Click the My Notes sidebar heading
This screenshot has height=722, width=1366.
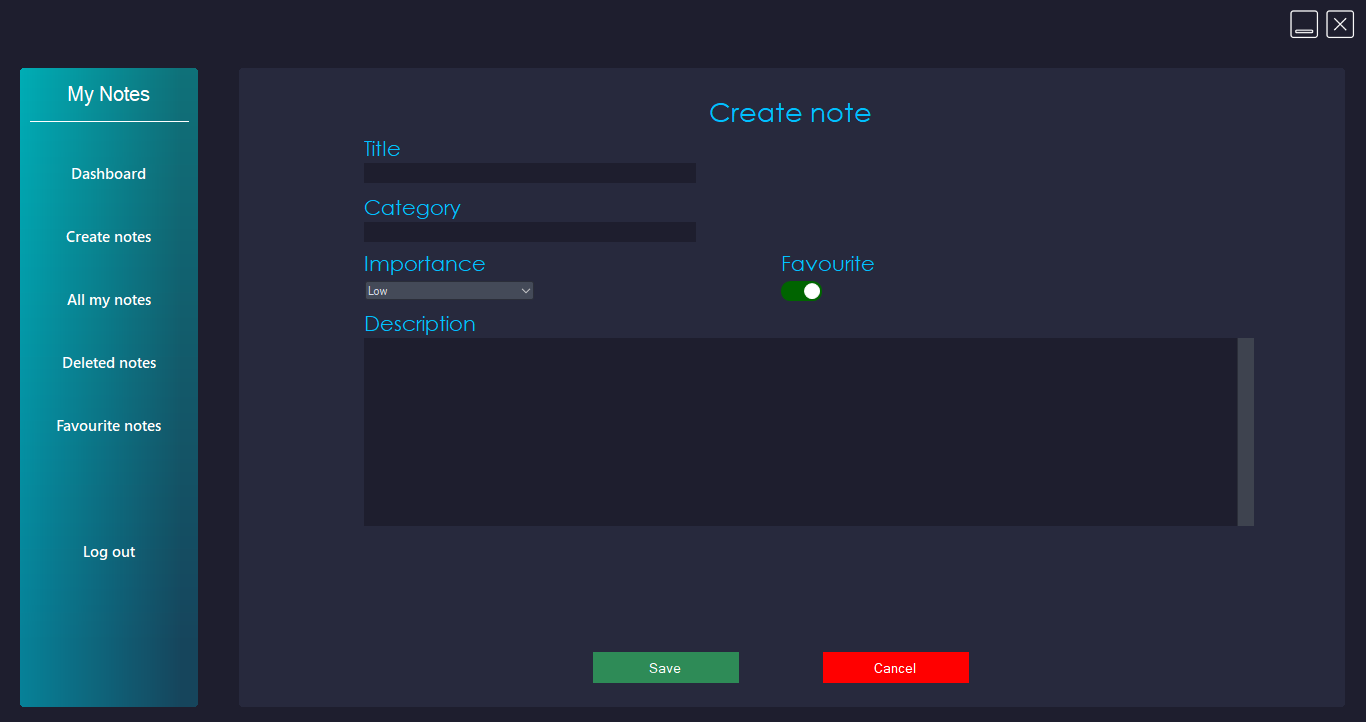[x=109, y=94]
